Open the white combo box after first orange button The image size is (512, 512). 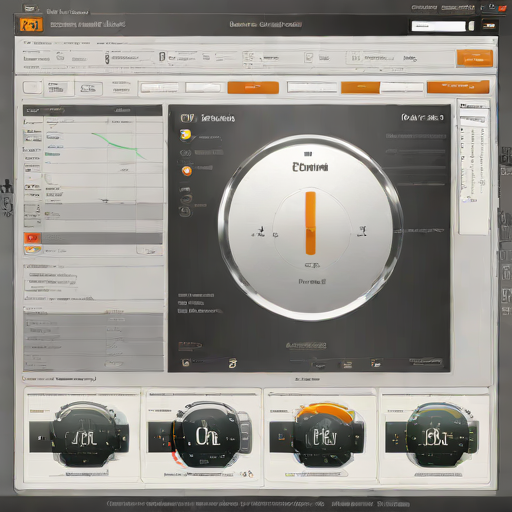[x=312, y=87]
